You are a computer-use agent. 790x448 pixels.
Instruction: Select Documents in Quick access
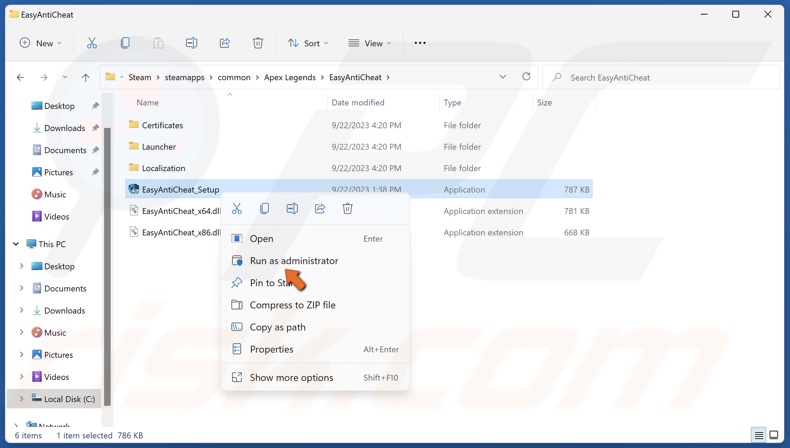point(65,150)
